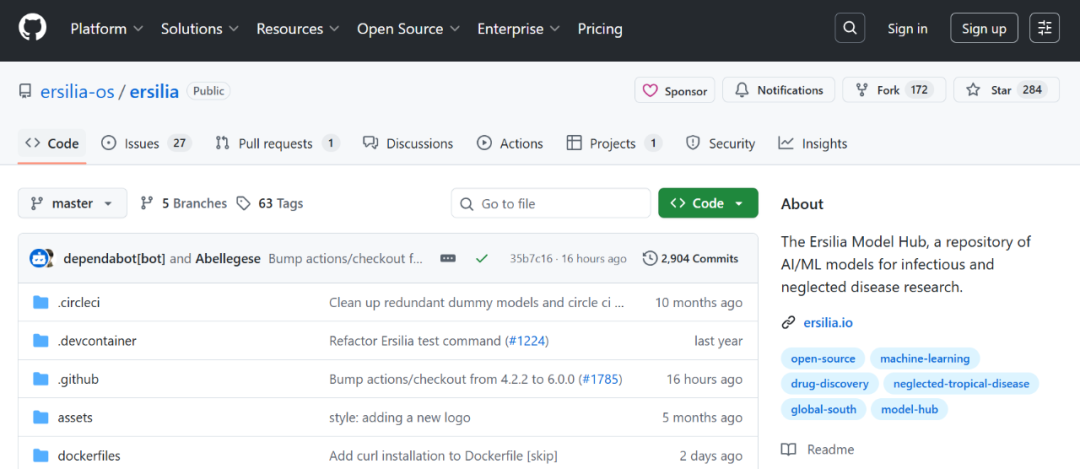Open appearance settings icon in header

tap(1044, 29)
